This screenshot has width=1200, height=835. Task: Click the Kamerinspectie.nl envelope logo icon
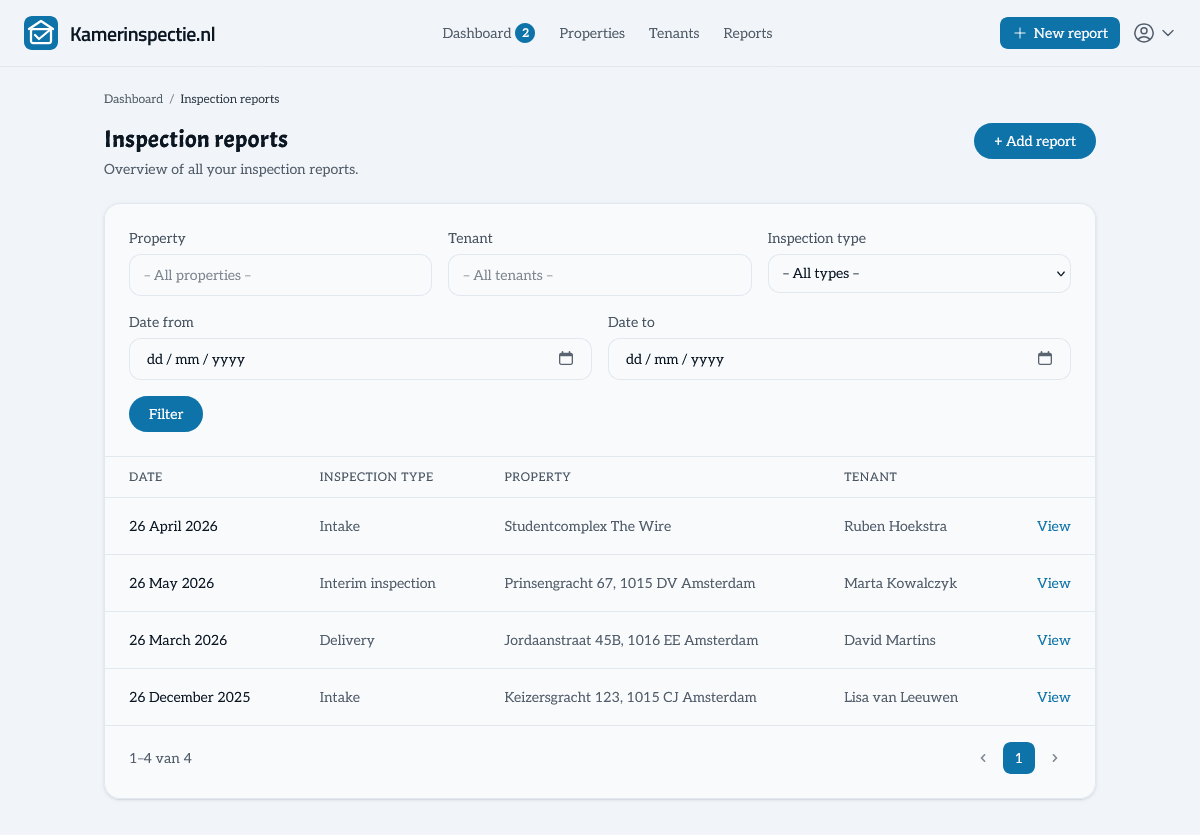[41, 33]
